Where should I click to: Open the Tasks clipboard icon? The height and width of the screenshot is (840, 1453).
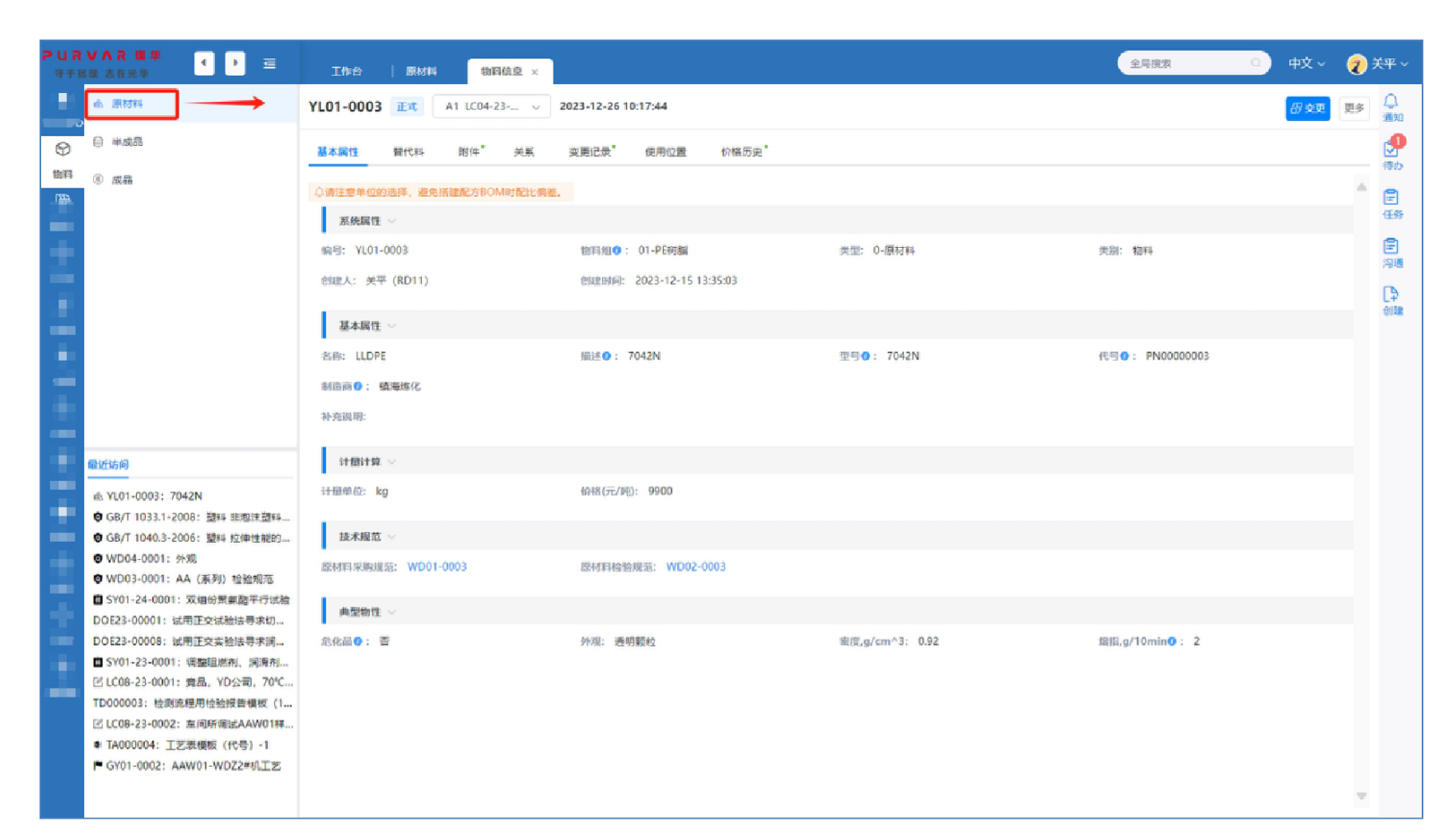[x=1391, y=198]
